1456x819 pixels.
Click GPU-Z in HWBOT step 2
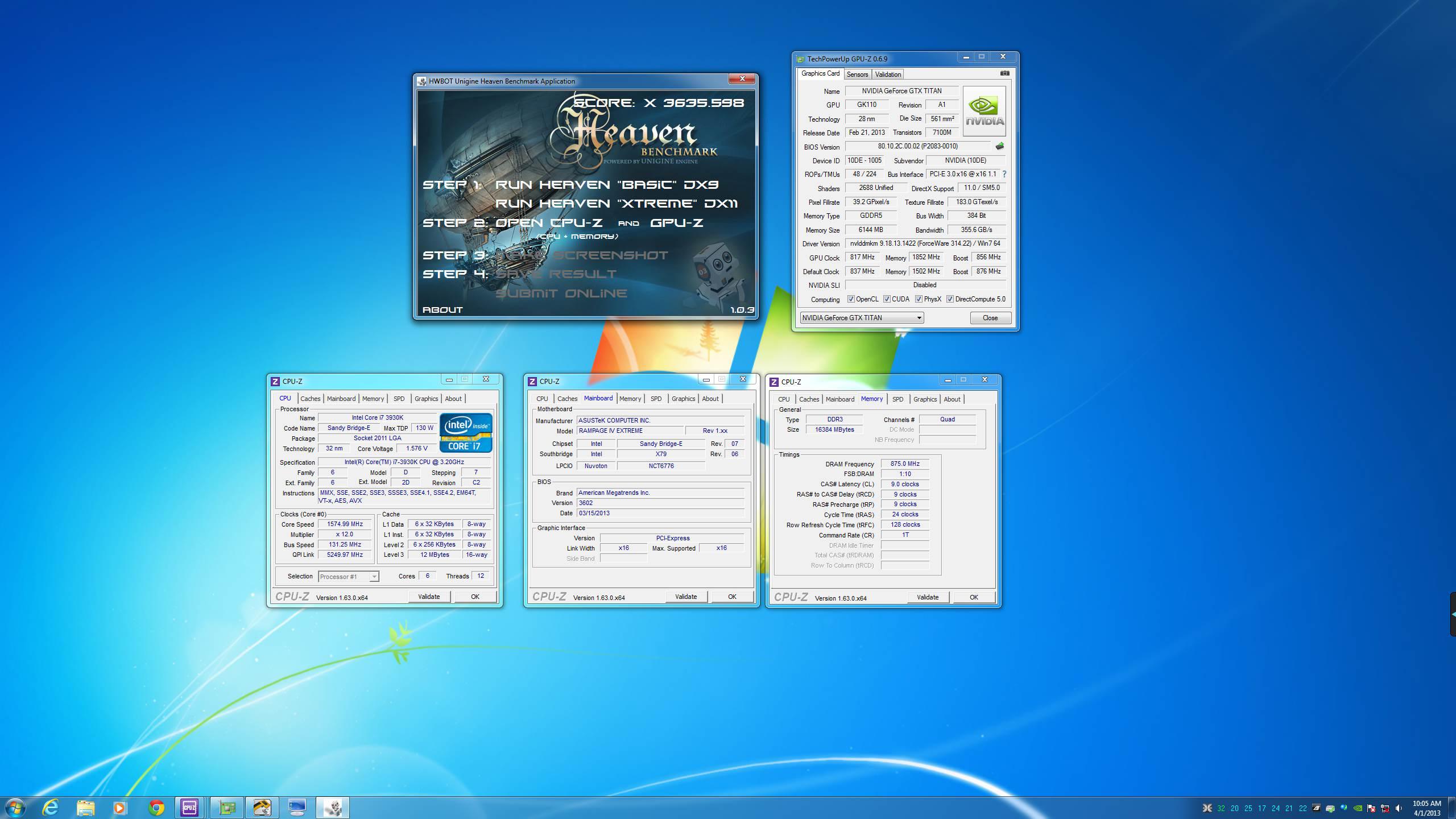pyautogui.click(x=677, y=223)
